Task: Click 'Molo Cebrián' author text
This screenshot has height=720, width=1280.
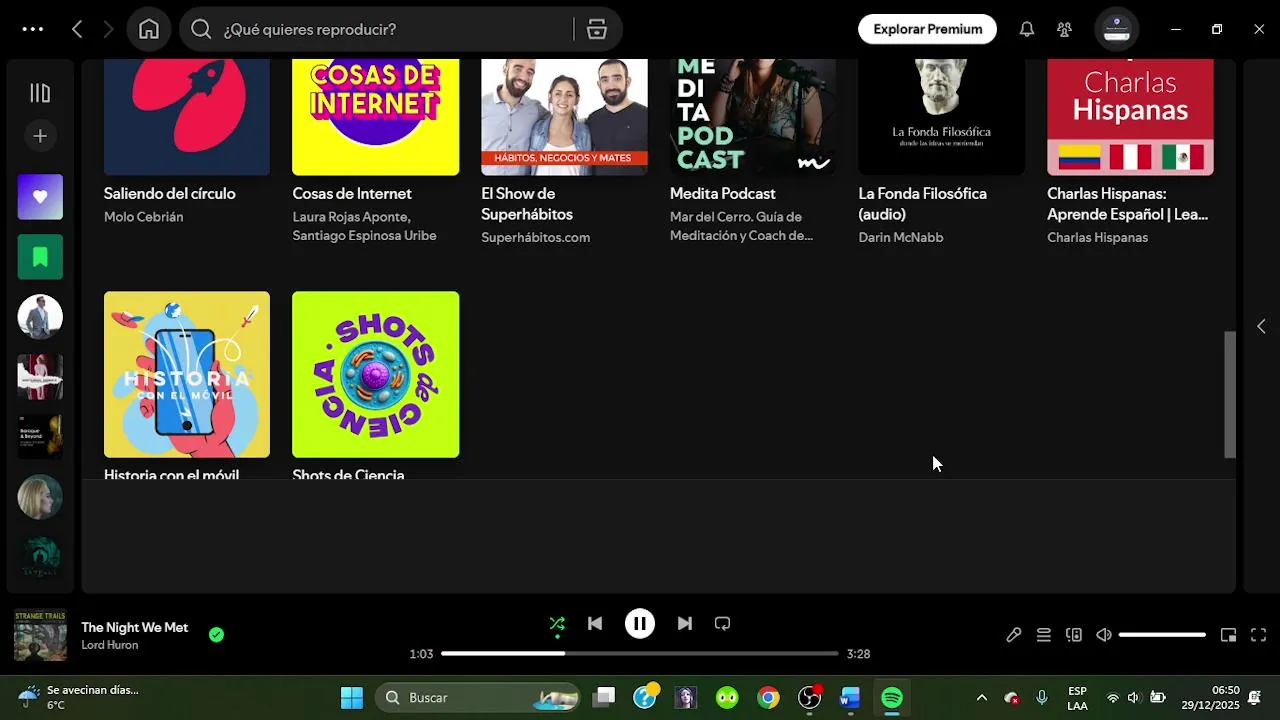Action: pos(143,217)
